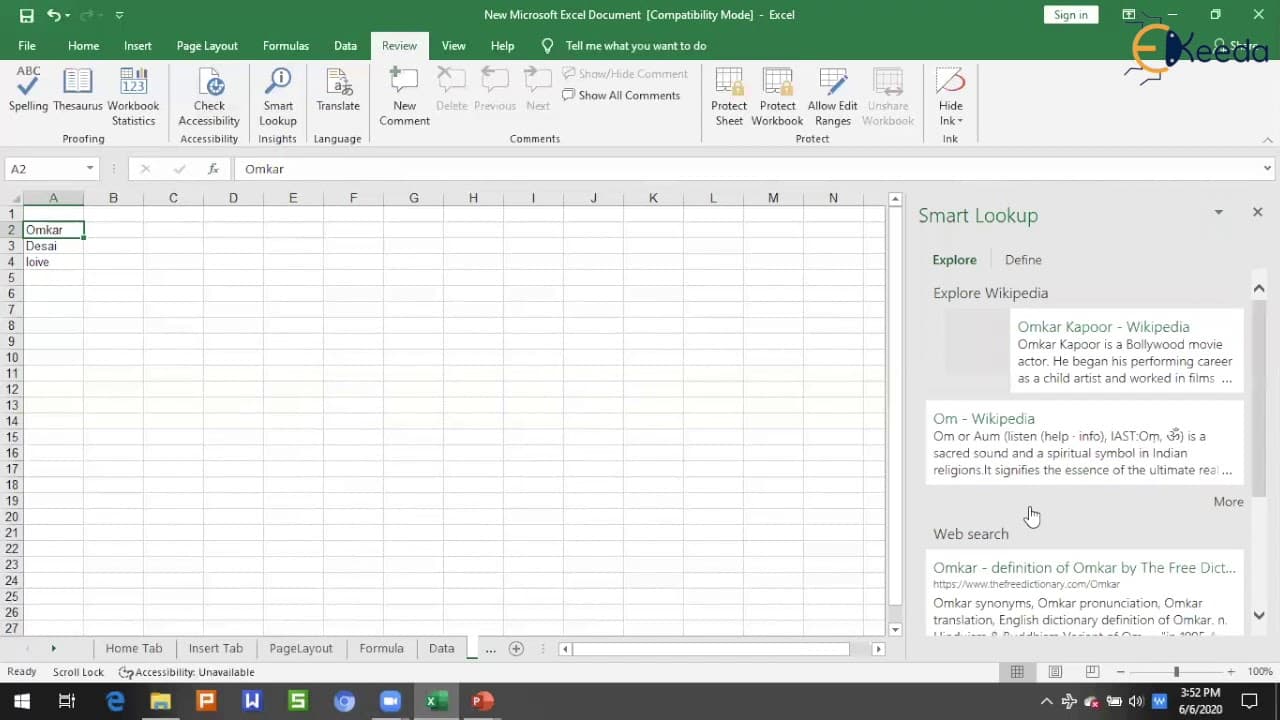1280x720 pixels.
Task: Expand the formula bar
Action: (1267, 169)
